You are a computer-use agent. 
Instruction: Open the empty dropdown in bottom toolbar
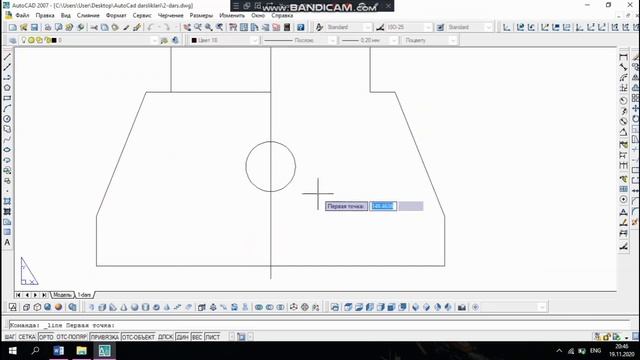[513, 307]
